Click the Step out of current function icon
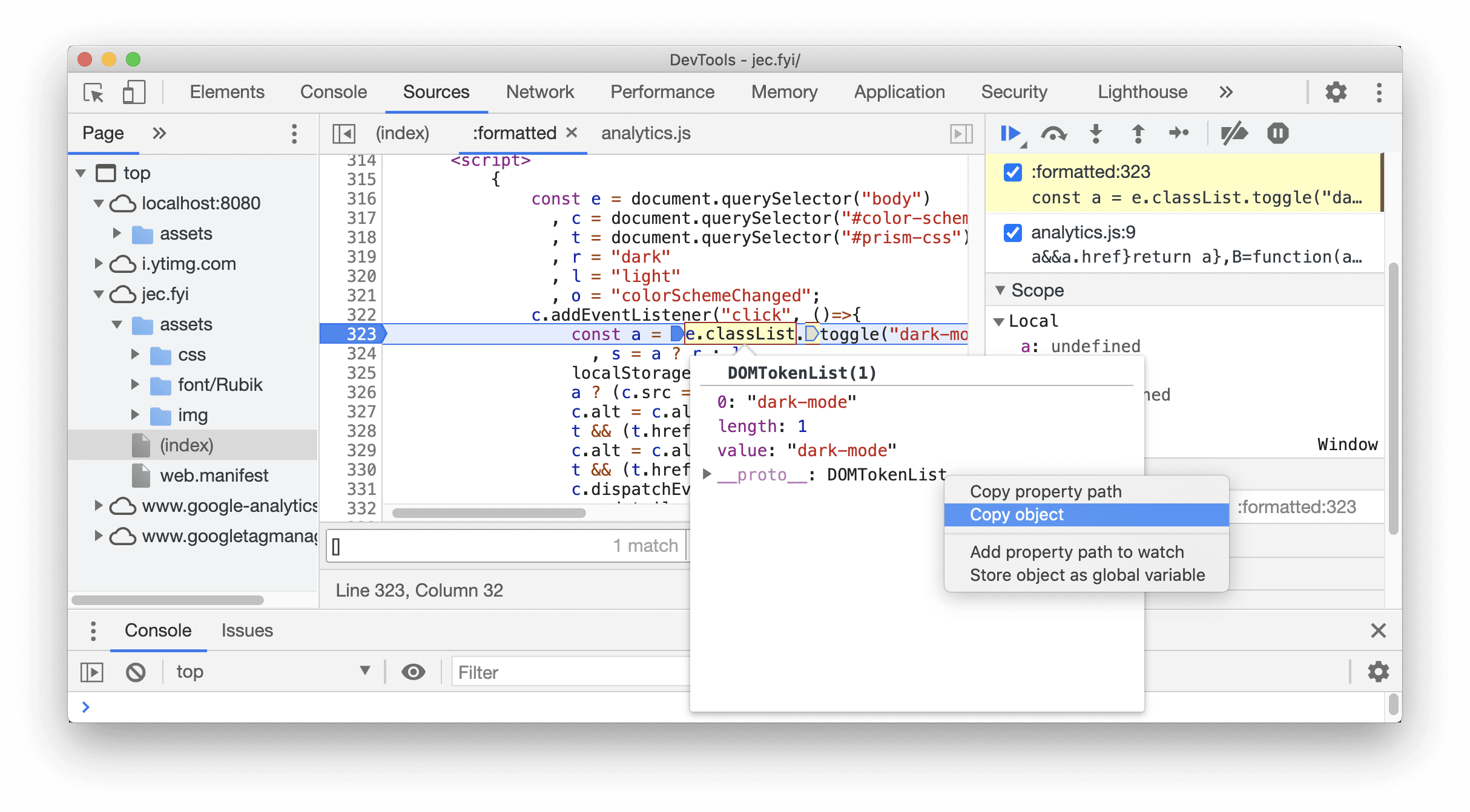The image size is (1470, 812). click(x=1140, y=133)
